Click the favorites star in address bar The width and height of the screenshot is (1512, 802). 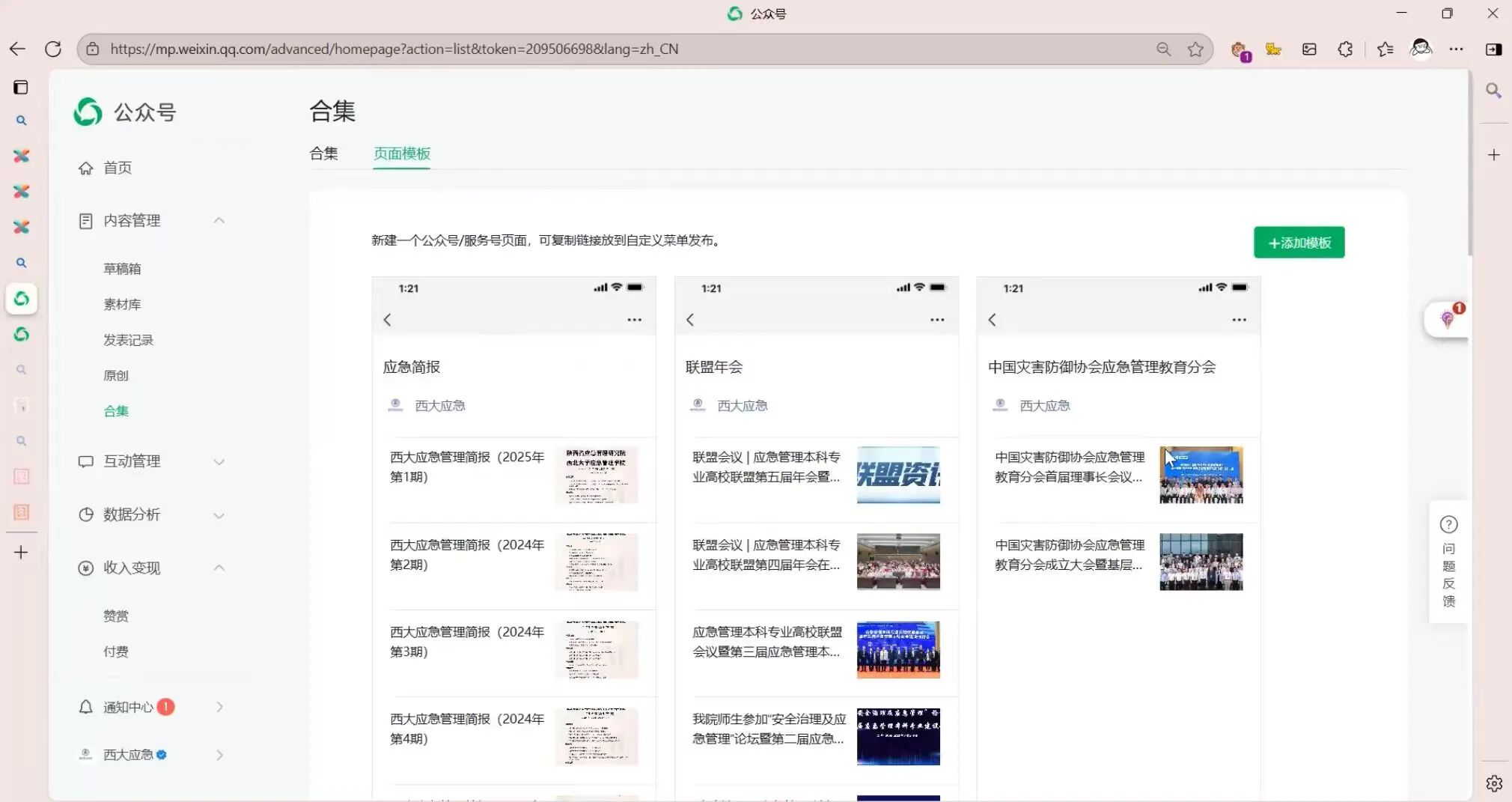[1195, 49]
